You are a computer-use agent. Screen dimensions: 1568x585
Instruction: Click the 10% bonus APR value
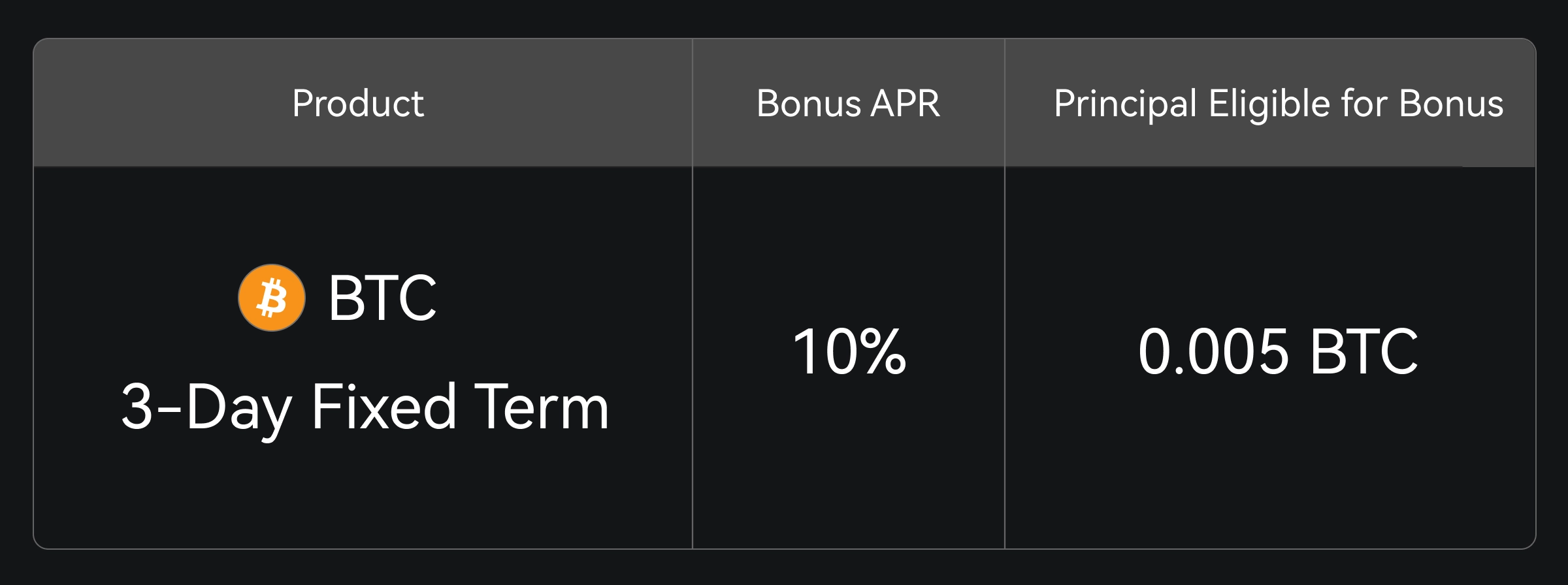pos(849,353)
